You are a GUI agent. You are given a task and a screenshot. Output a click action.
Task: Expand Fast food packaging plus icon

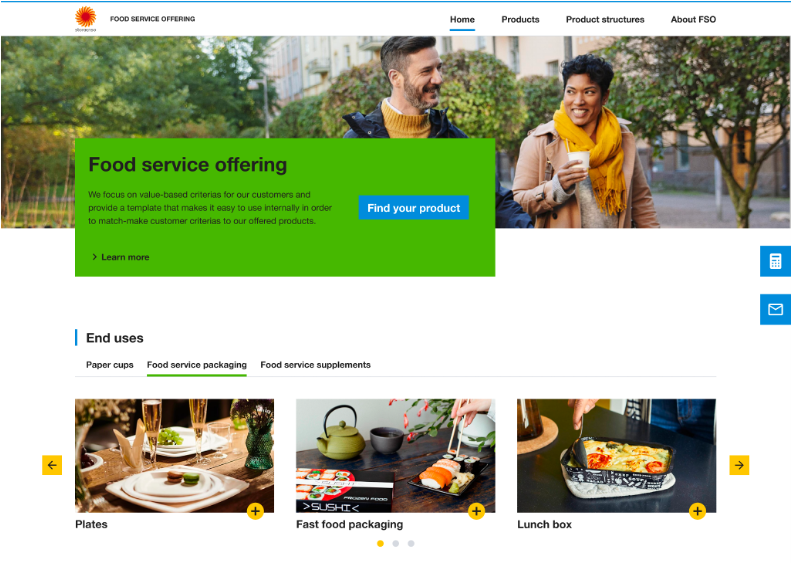tap(476, 511)
